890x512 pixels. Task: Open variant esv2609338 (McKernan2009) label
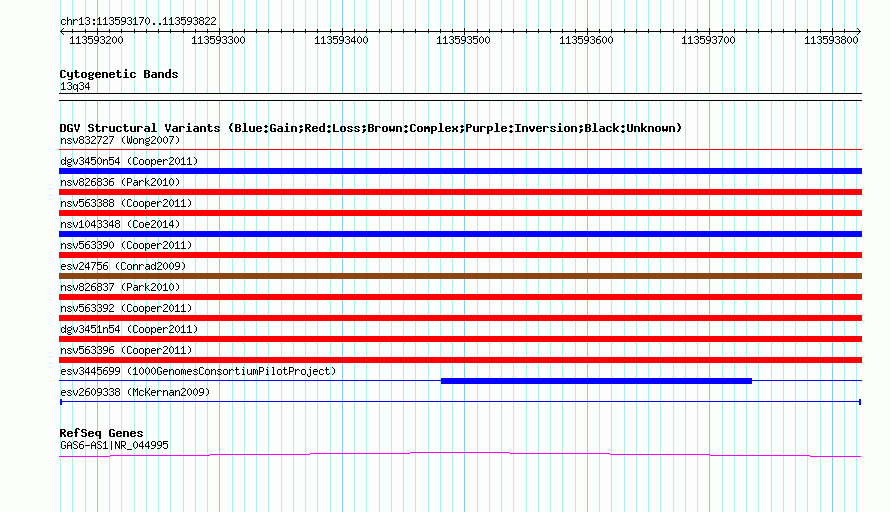coord(135,392)
